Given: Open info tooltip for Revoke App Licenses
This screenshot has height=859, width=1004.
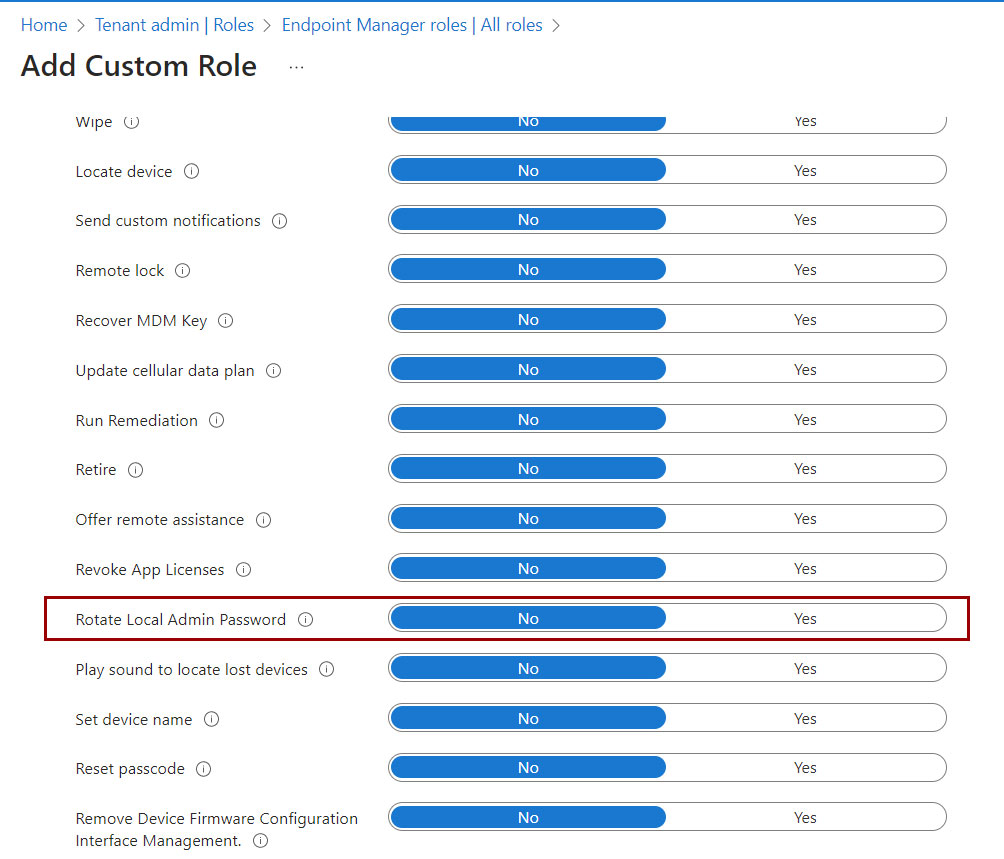Looking at the screenshot, I should [243, 570].
